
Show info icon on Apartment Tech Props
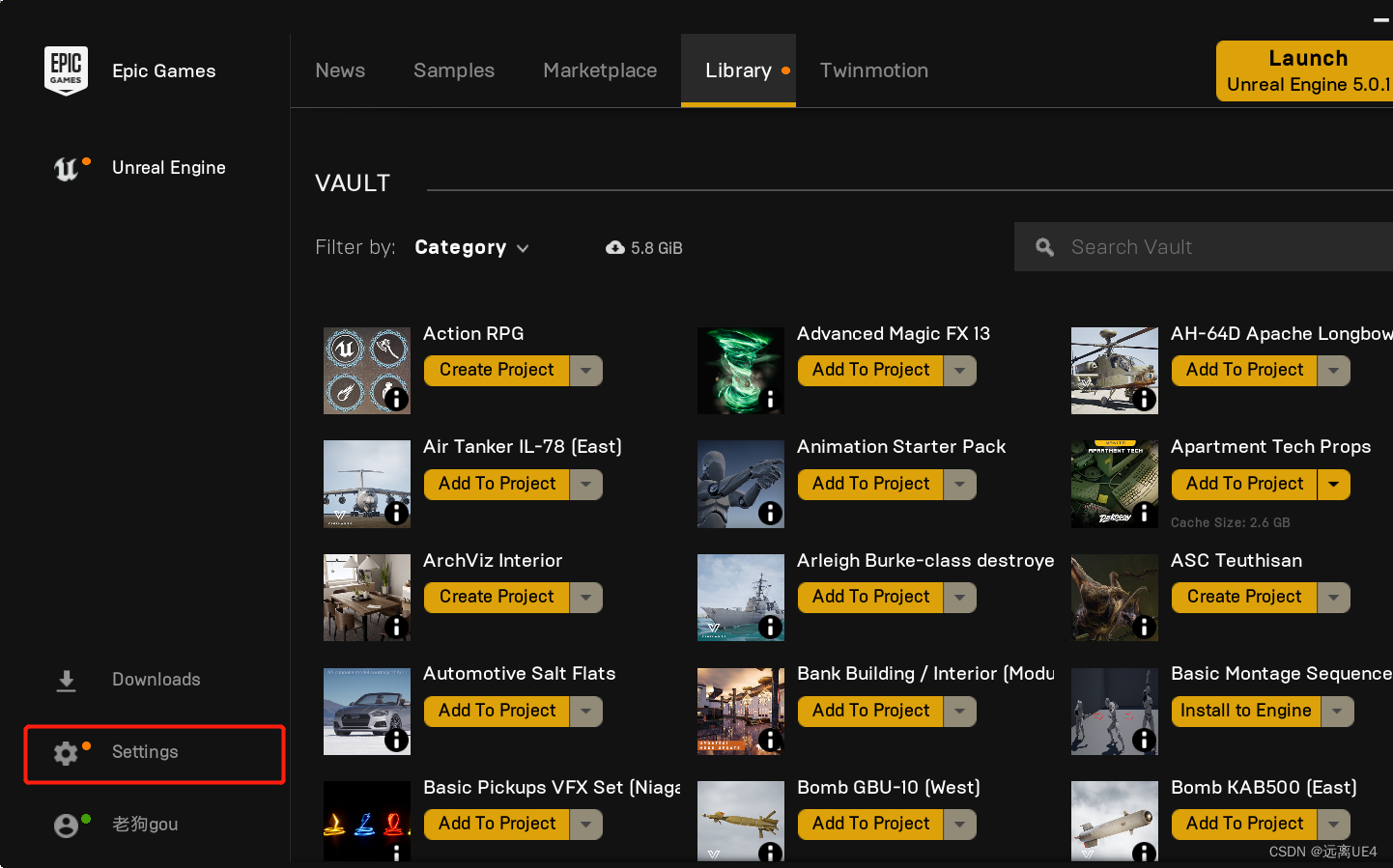point(1144,513)
